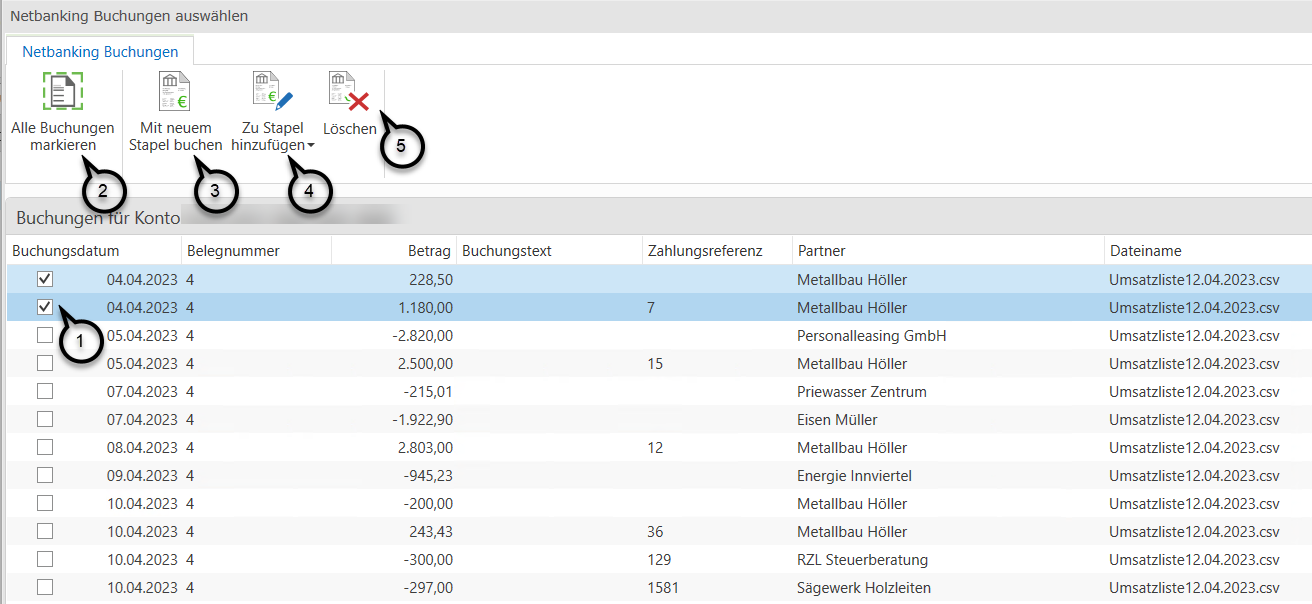Click the 'Mit neuem Stapel buchen' icon

tap(175, 91)
